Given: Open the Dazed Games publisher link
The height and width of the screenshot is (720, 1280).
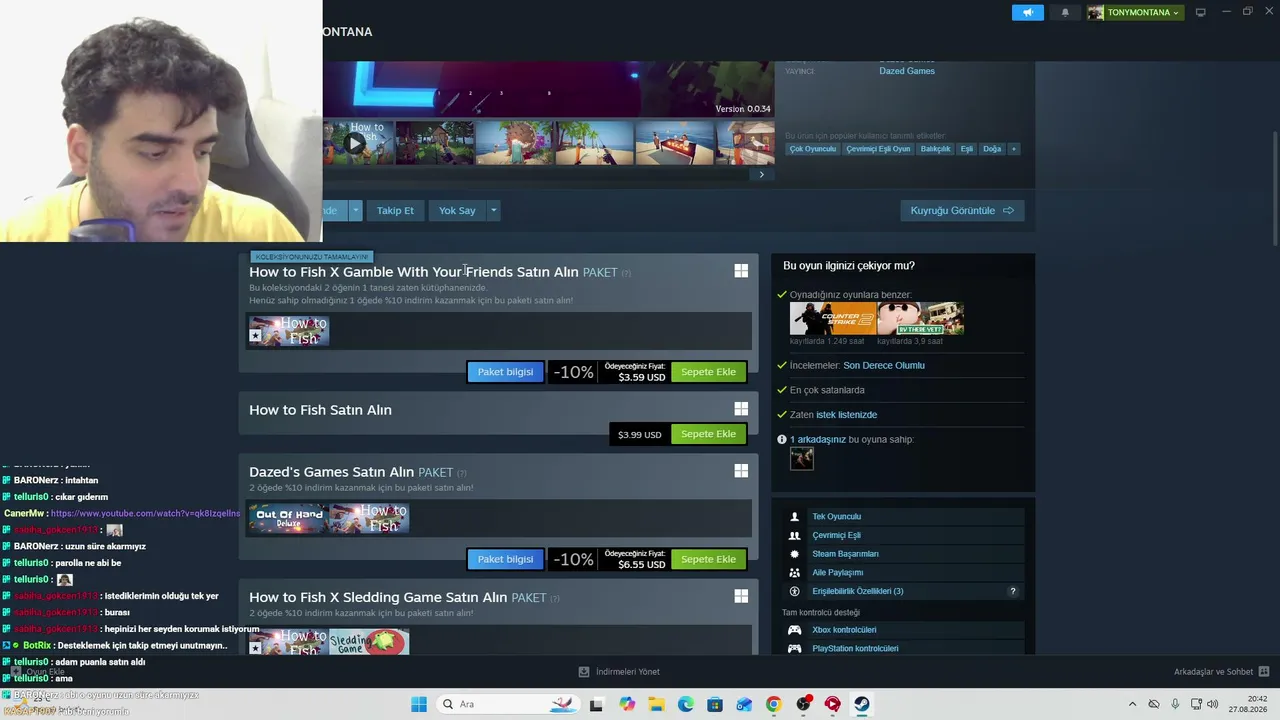Looking at the screenshot, I should 907,71.
